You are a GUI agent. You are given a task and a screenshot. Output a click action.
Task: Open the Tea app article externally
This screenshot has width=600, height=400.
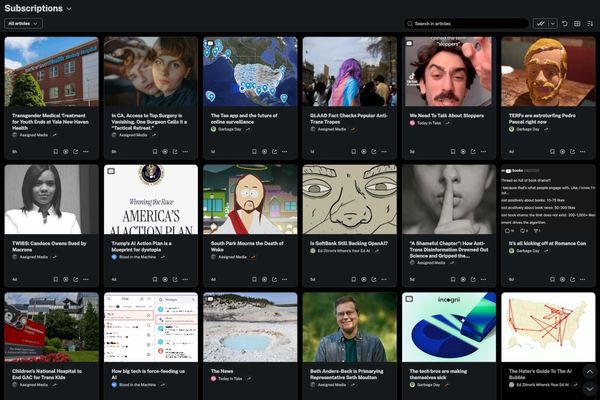(x=274, y=152)
